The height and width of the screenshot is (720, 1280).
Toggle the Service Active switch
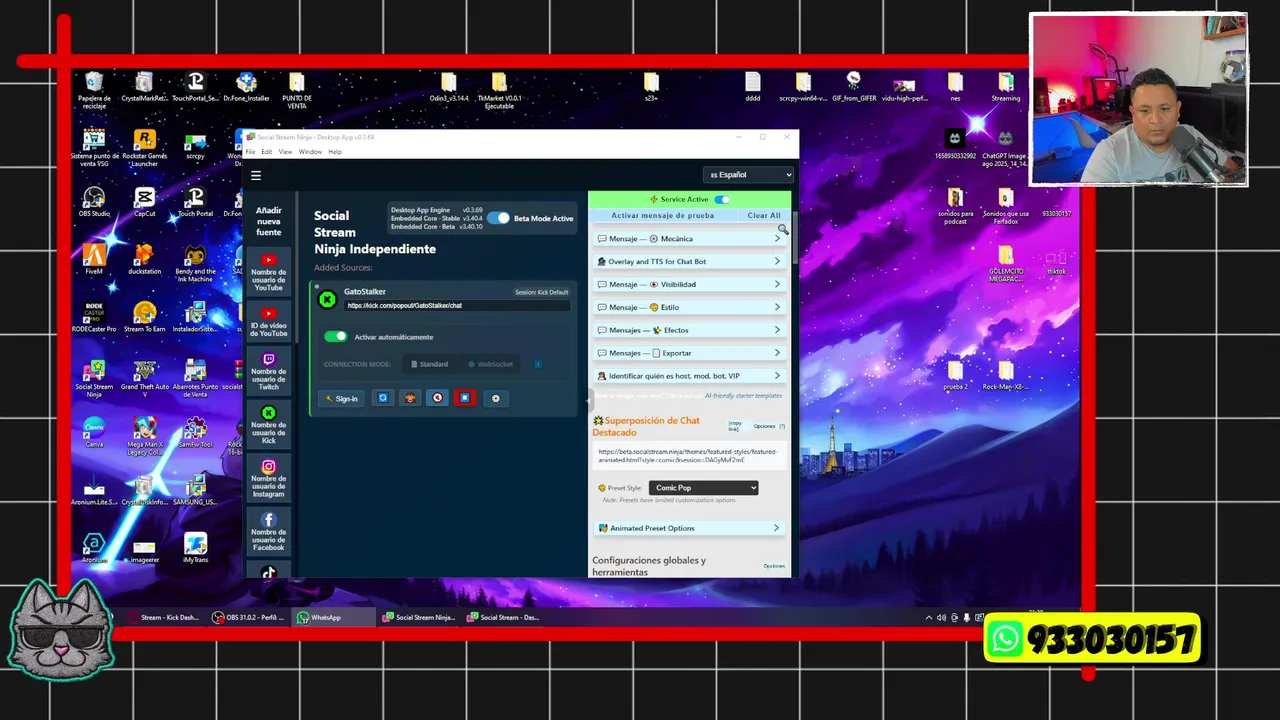click(721, 199)
